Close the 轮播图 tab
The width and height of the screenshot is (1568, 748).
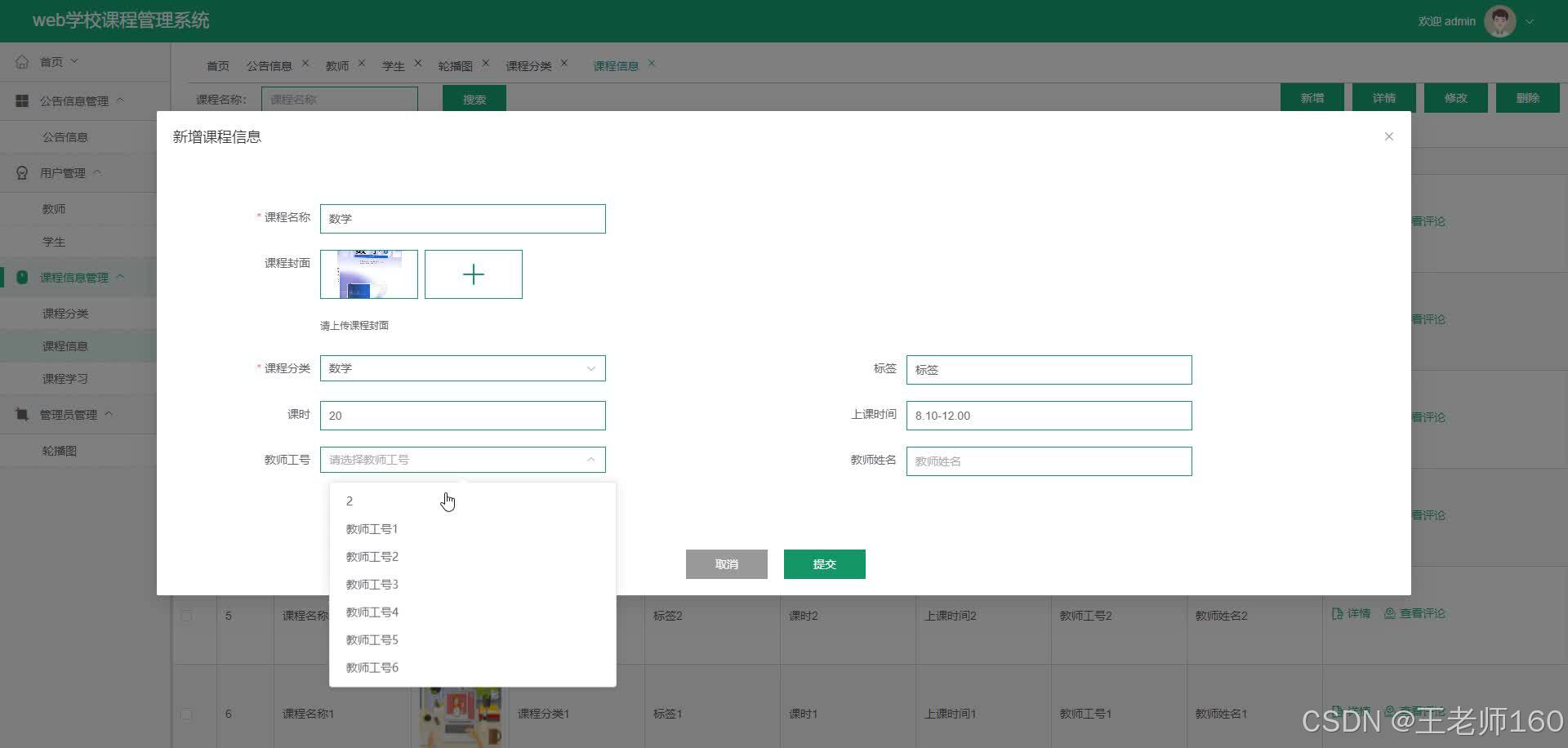coord(486,63)
